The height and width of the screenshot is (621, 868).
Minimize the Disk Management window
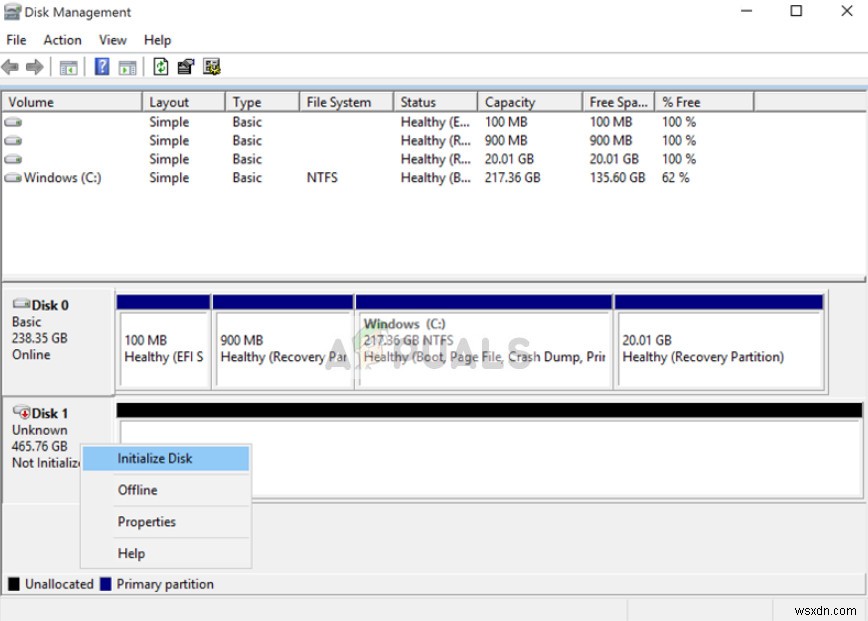click(746, 11)
